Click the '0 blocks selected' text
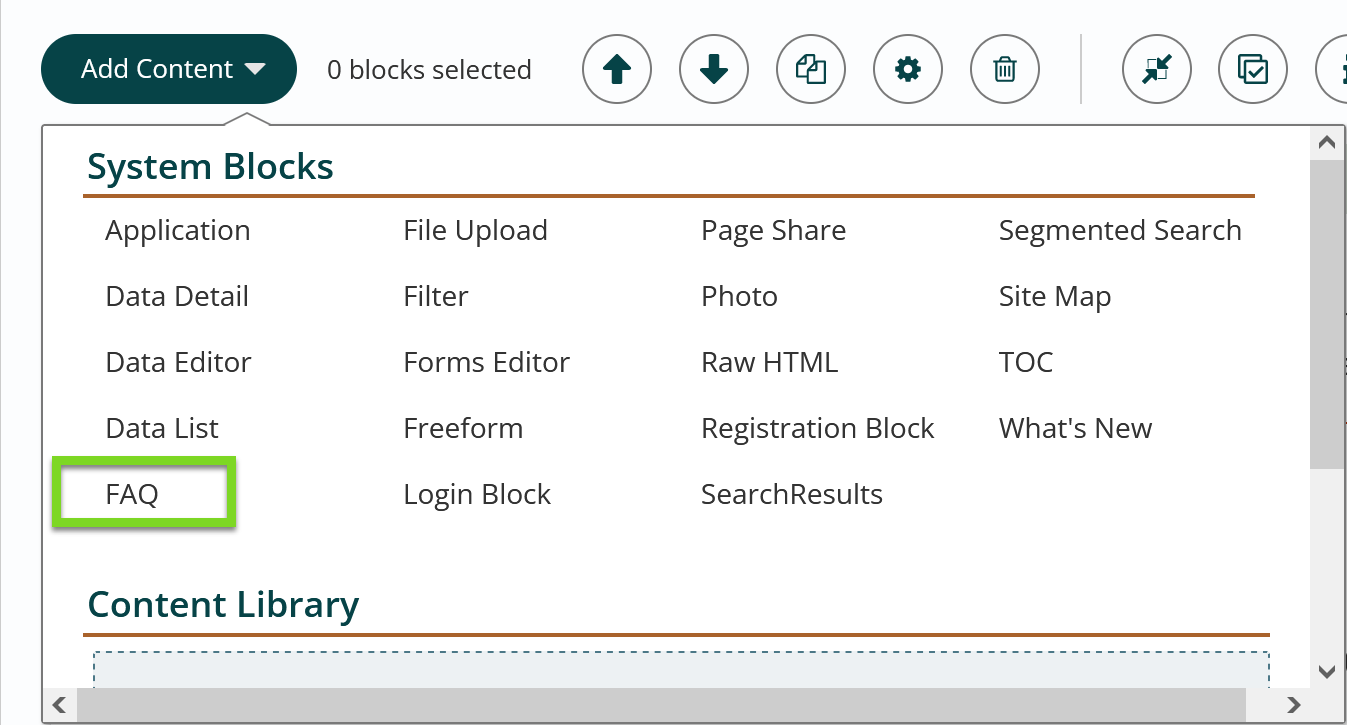Viewport: 1347px width, 725px height. point(429,70)
